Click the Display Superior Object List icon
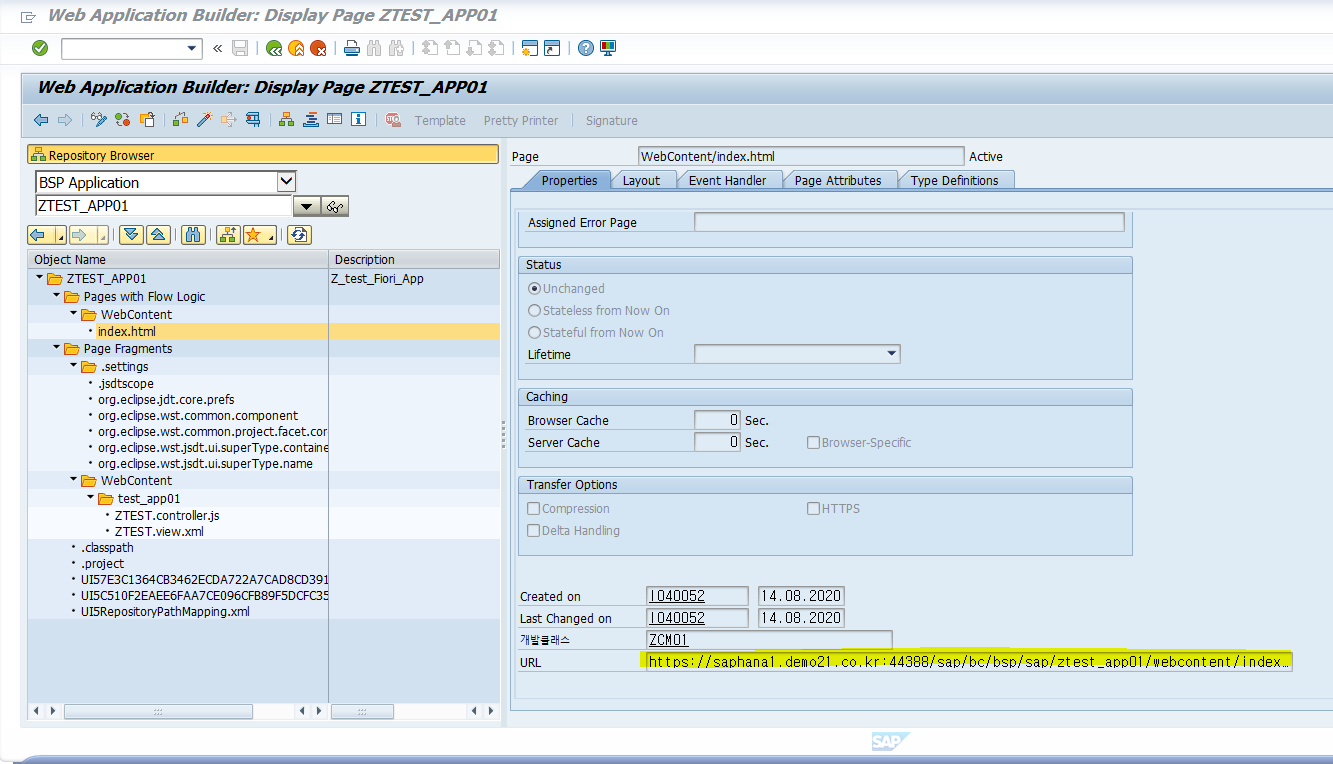 click(x=228, y=235)
